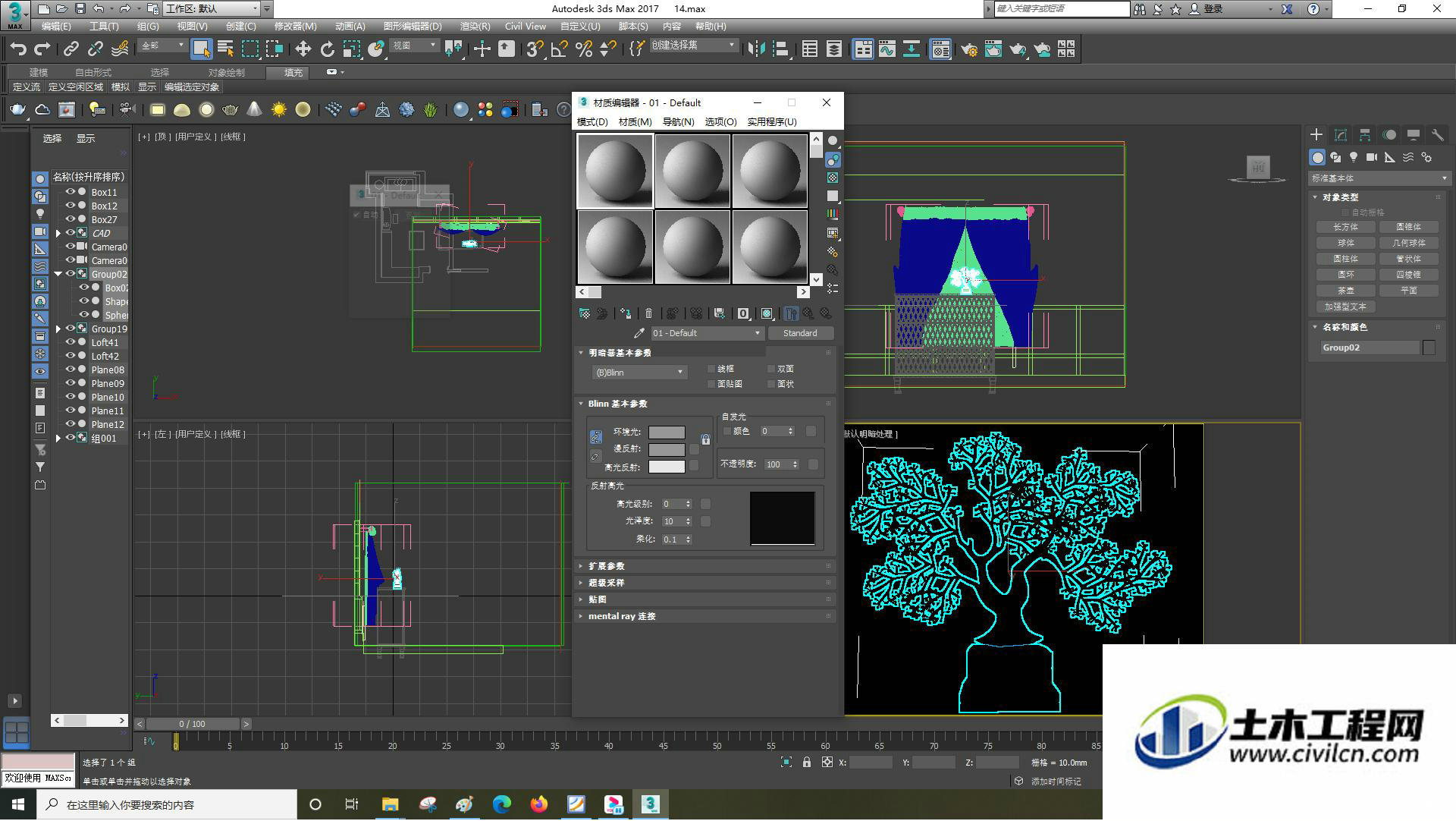The height and width of the screenshot is (821, 1456).
Task: Click the 高光反射 specular color swatch
Action: 667,467
